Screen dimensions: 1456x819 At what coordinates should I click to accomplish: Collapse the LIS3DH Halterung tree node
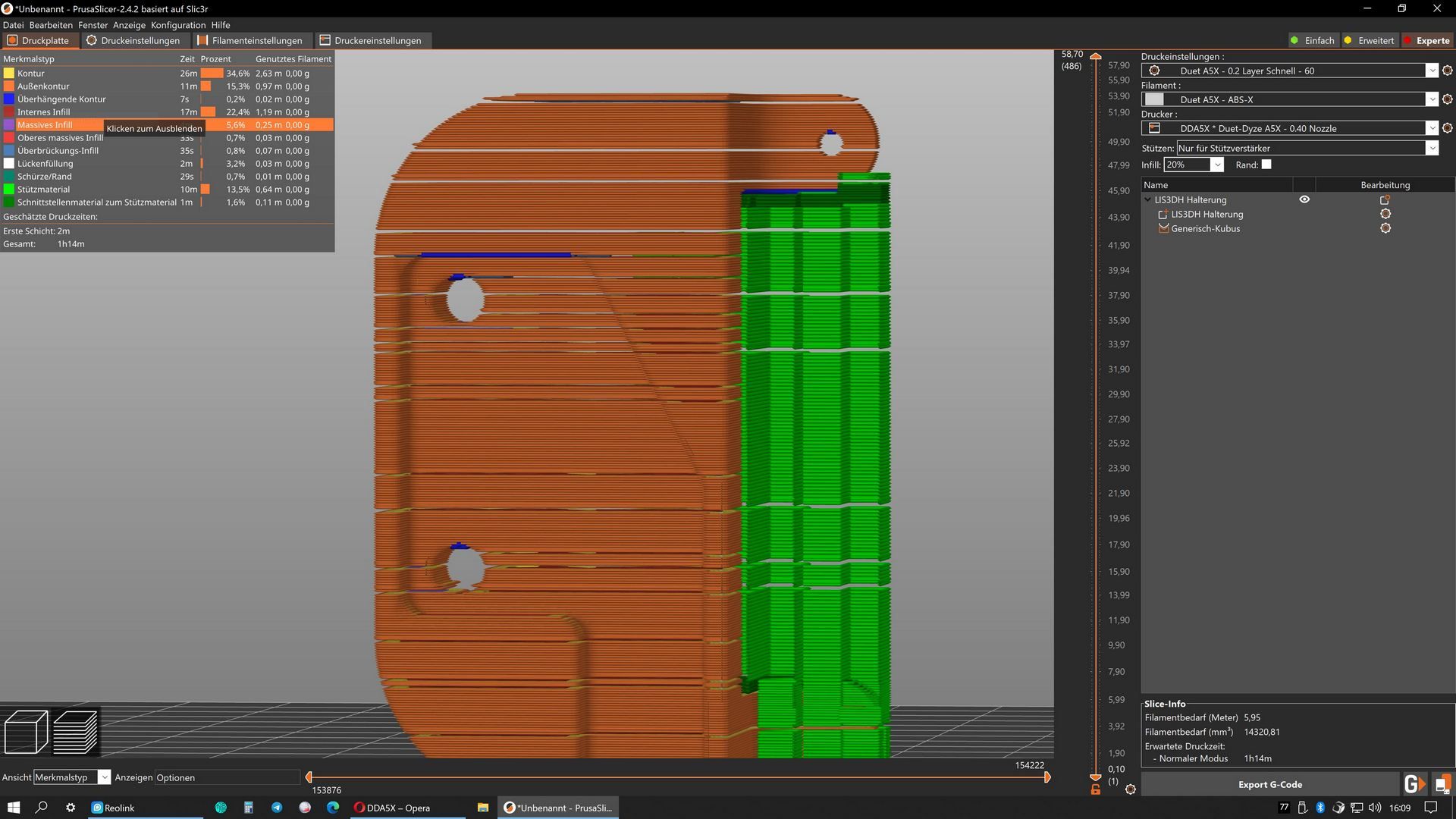[1147, 199]
